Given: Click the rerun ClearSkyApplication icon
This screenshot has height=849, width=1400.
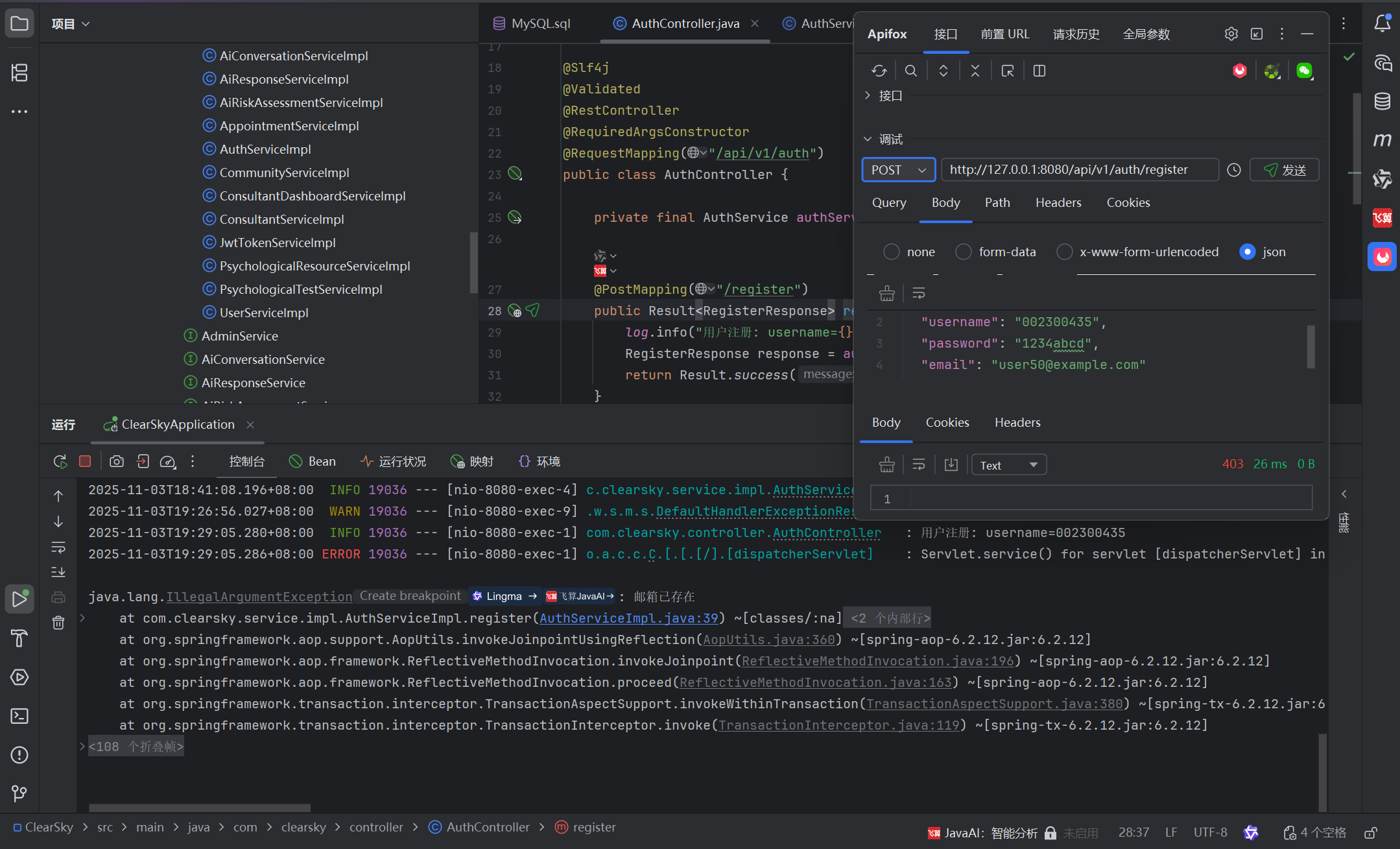Looking at the screenshot, I should click(60, 461).
